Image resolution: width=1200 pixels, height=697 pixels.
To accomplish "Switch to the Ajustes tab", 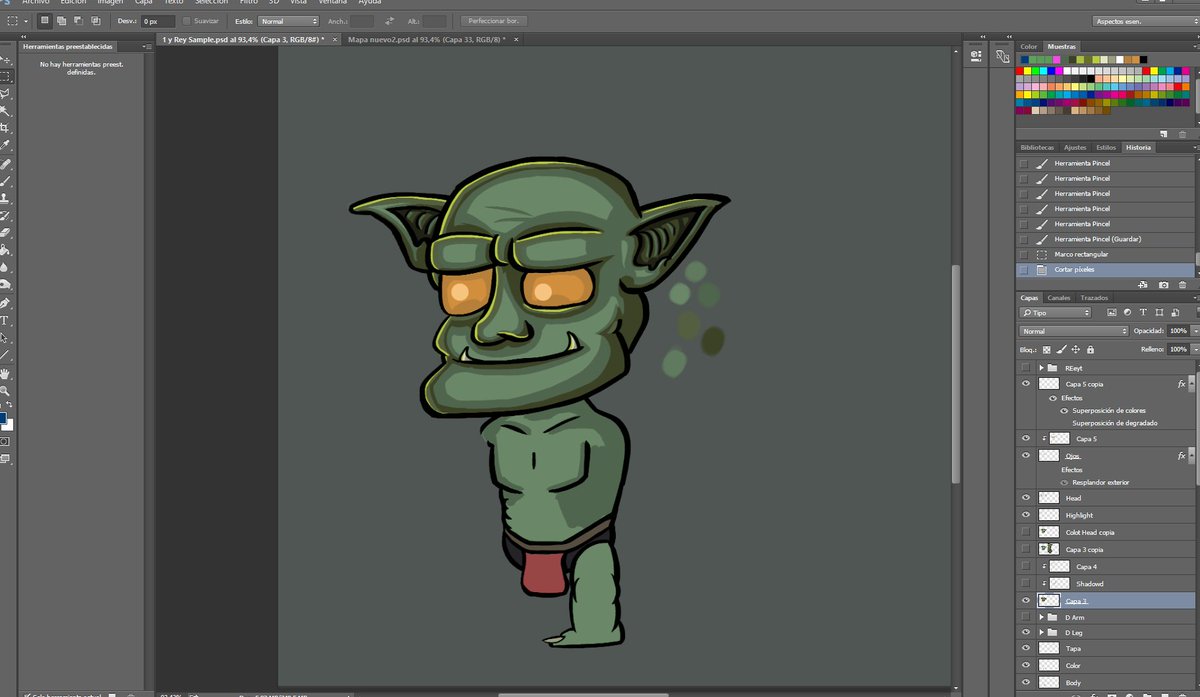I will tap(1075, 147).
